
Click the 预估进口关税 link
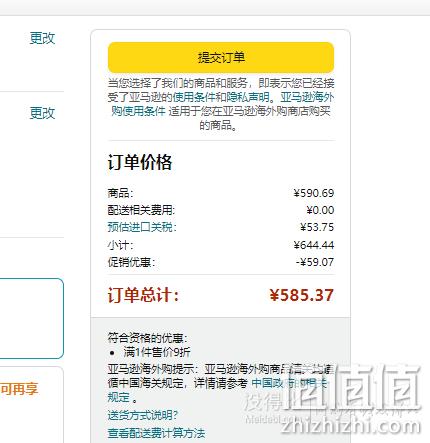click(142, 227)
